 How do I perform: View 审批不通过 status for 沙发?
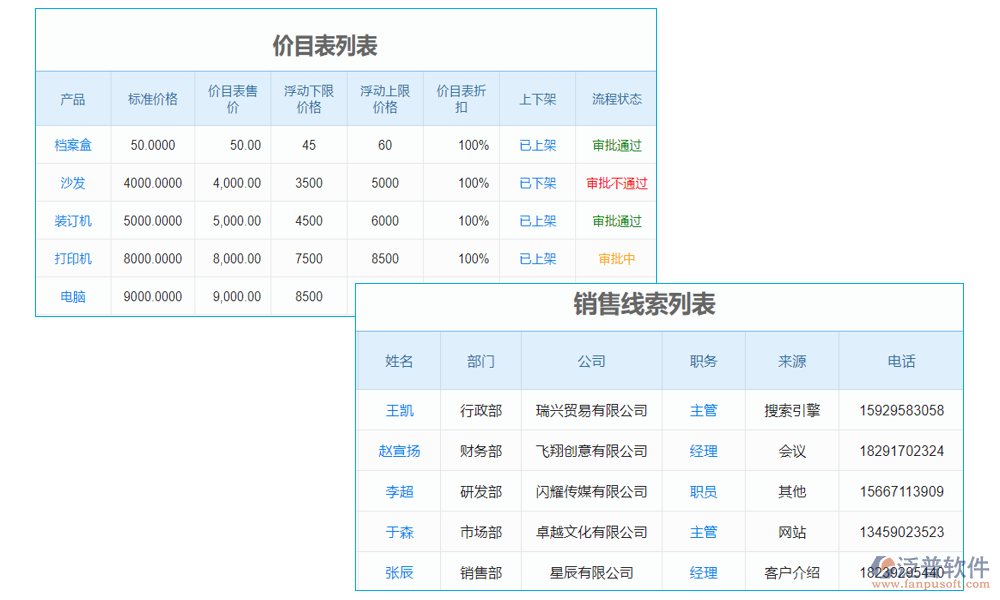[615, 182]
